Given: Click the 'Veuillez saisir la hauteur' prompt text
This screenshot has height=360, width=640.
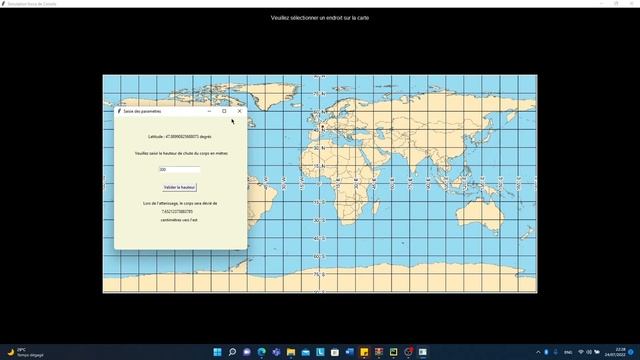Looking at the screenshot, I should coord(181,153).
